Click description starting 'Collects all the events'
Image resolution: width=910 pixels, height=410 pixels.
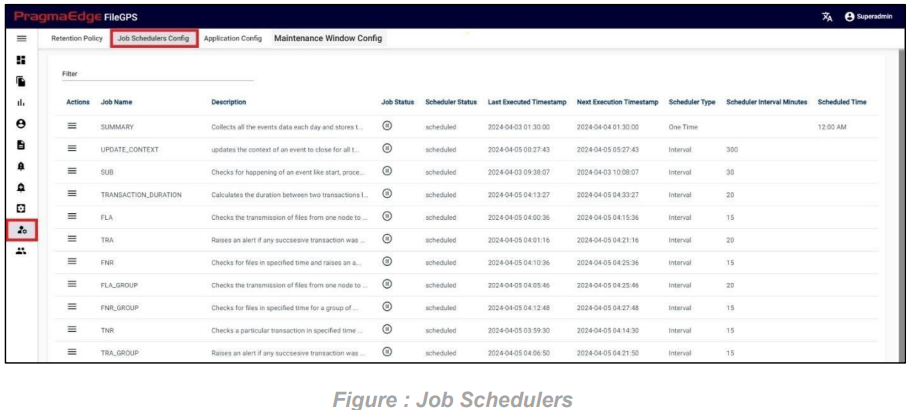pyautogui.click(x=287, y=127)
